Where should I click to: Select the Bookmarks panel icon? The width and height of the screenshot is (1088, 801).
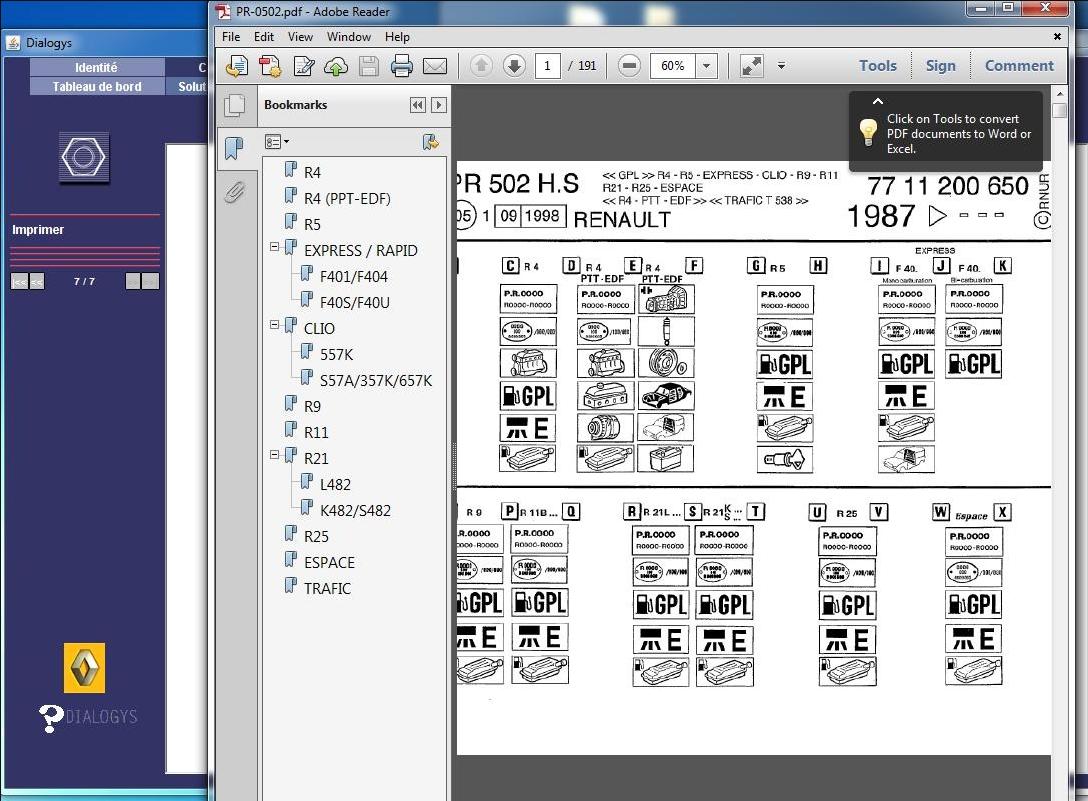[235, 148]
